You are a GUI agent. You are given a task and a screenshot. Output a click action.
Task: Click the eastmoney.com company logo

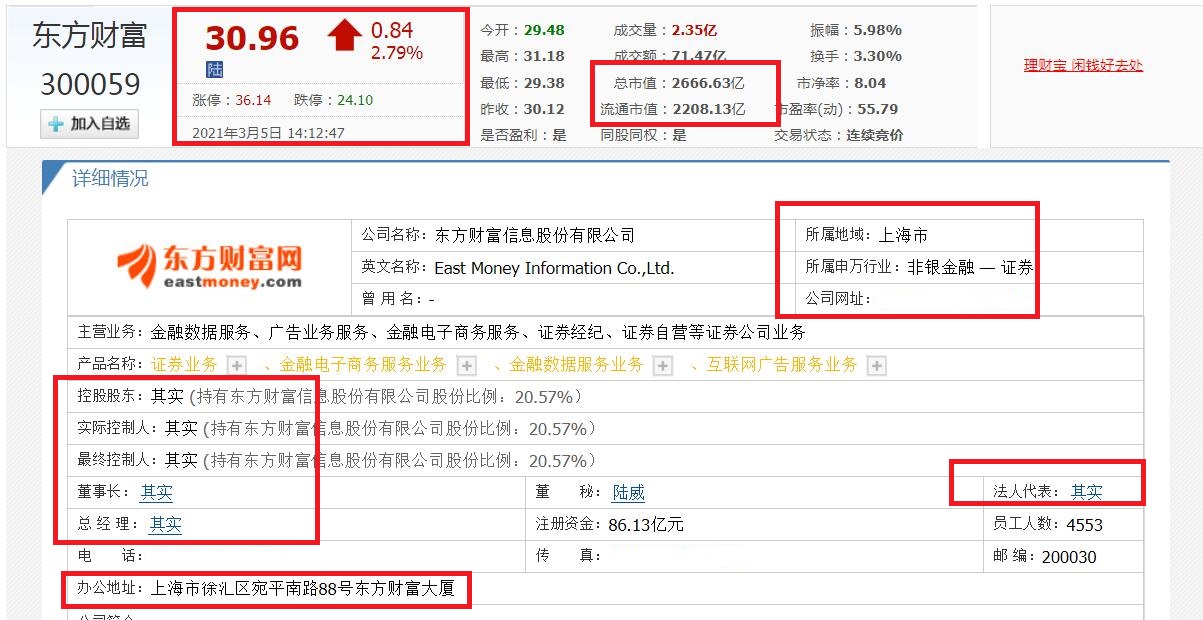point(210,267)
